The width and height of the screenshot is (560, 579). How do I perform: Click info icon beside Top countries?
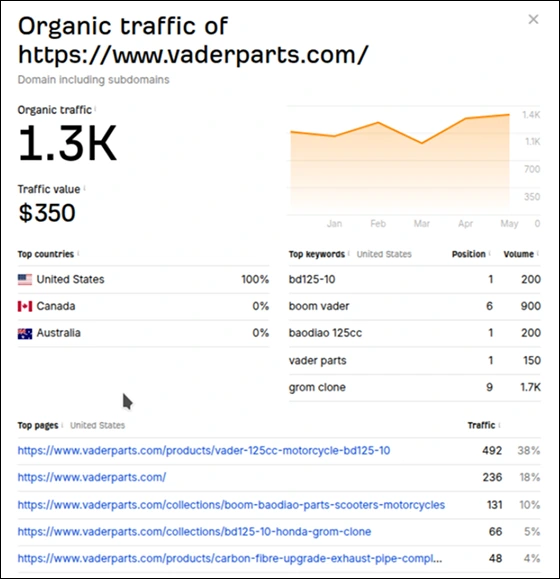click(x=78, y=254)
